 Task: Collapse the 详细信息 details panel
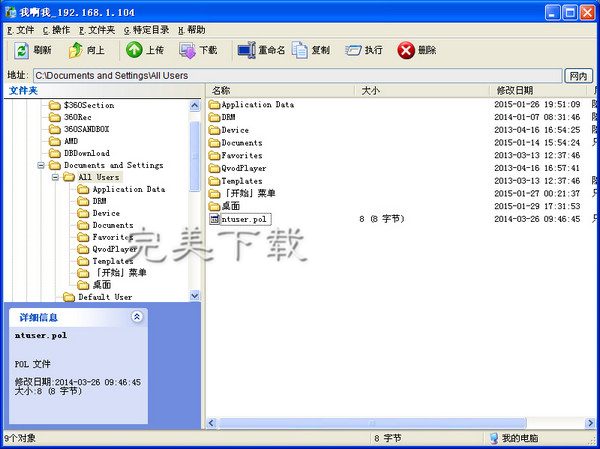click(x=137, y=317)
